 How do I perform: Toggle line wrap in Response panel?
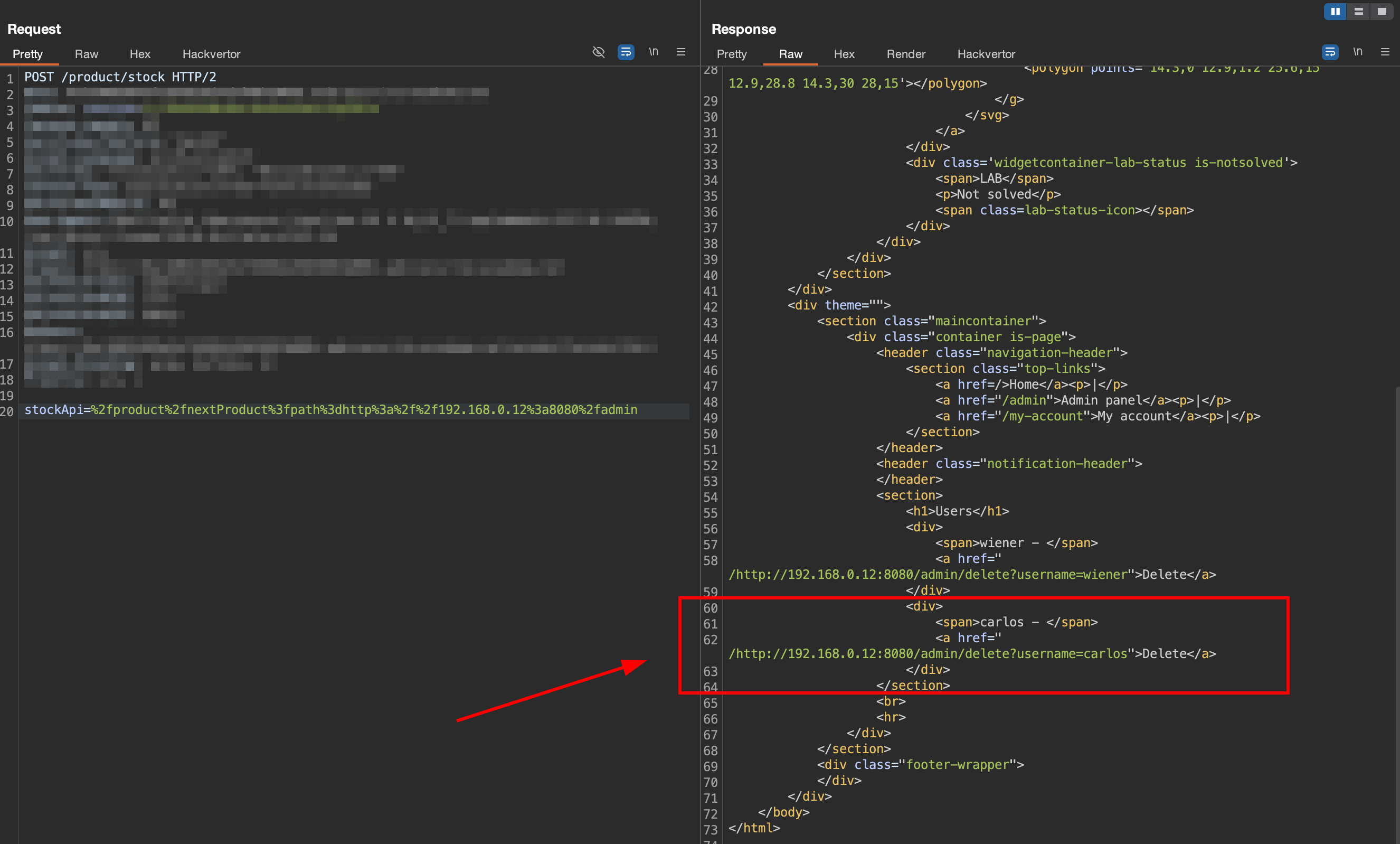(x=1330, y=52)
